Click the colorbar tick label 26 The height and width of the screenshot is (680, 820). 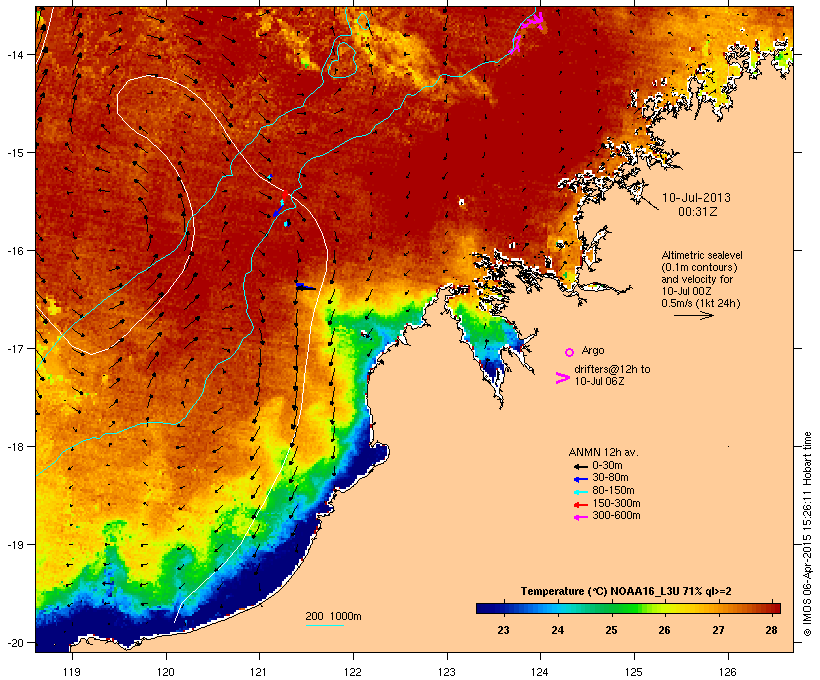(x=664, y=630)
